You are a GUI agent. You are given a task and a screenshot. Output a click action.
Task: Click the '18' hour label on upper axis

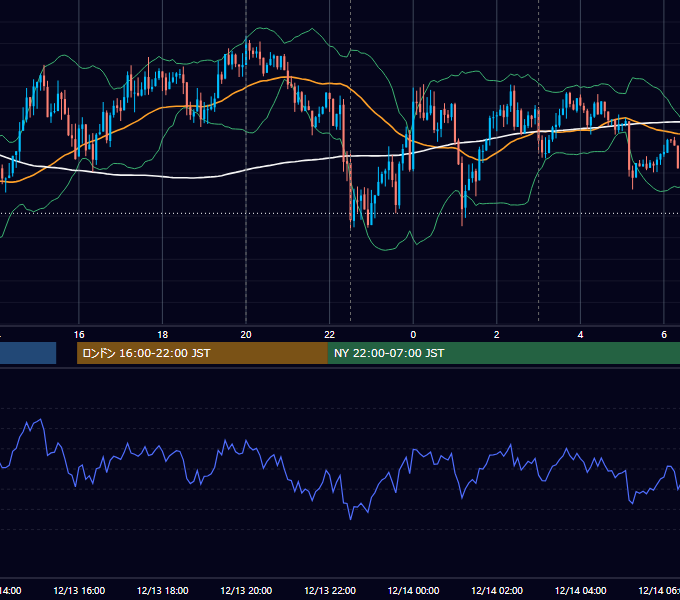(x=163, y=335)
